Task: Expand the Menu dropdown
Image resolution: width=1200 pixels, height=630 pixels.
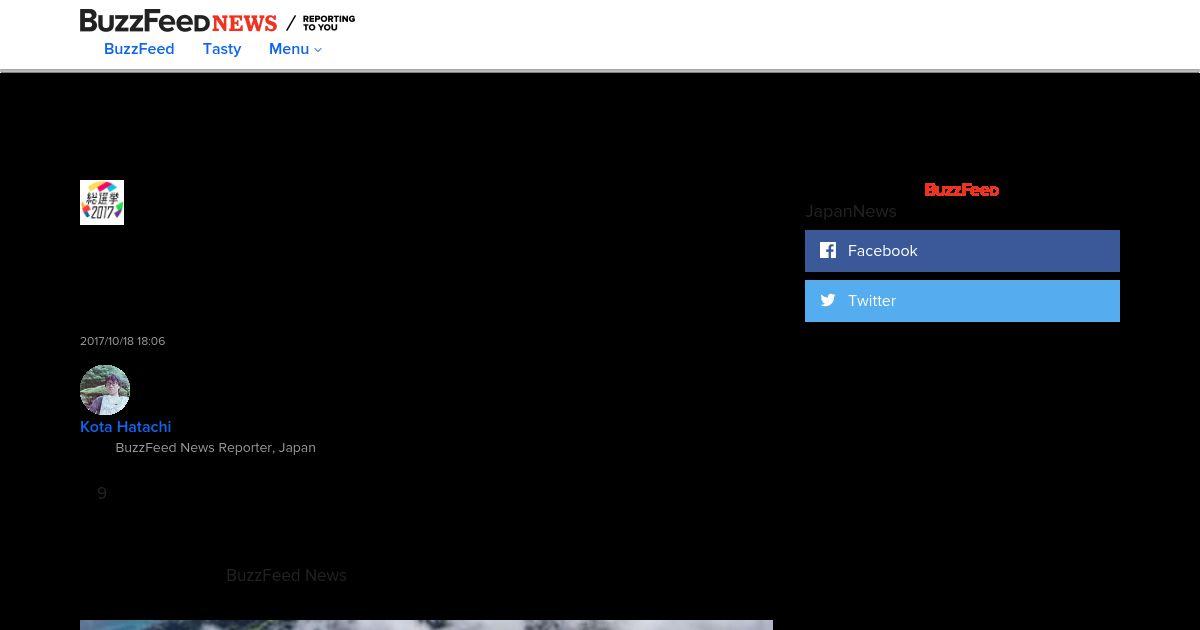Action: point(295,49)
